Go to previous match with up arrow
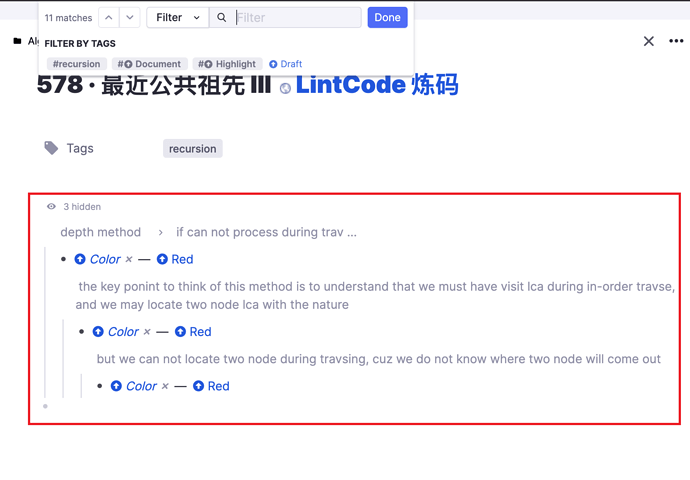The image size is (690, 480). click(109, 18)
